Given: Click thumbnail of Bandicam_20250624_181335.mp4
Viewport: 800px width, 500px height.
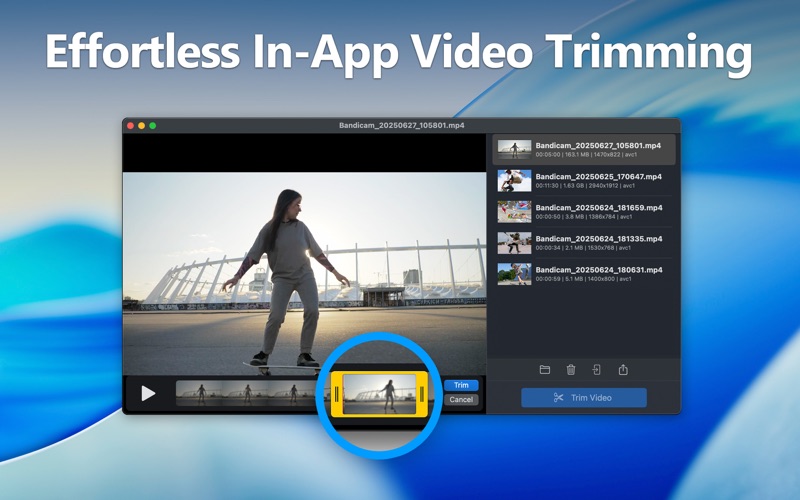Looking at the screenshot, I should pos(514,243).
